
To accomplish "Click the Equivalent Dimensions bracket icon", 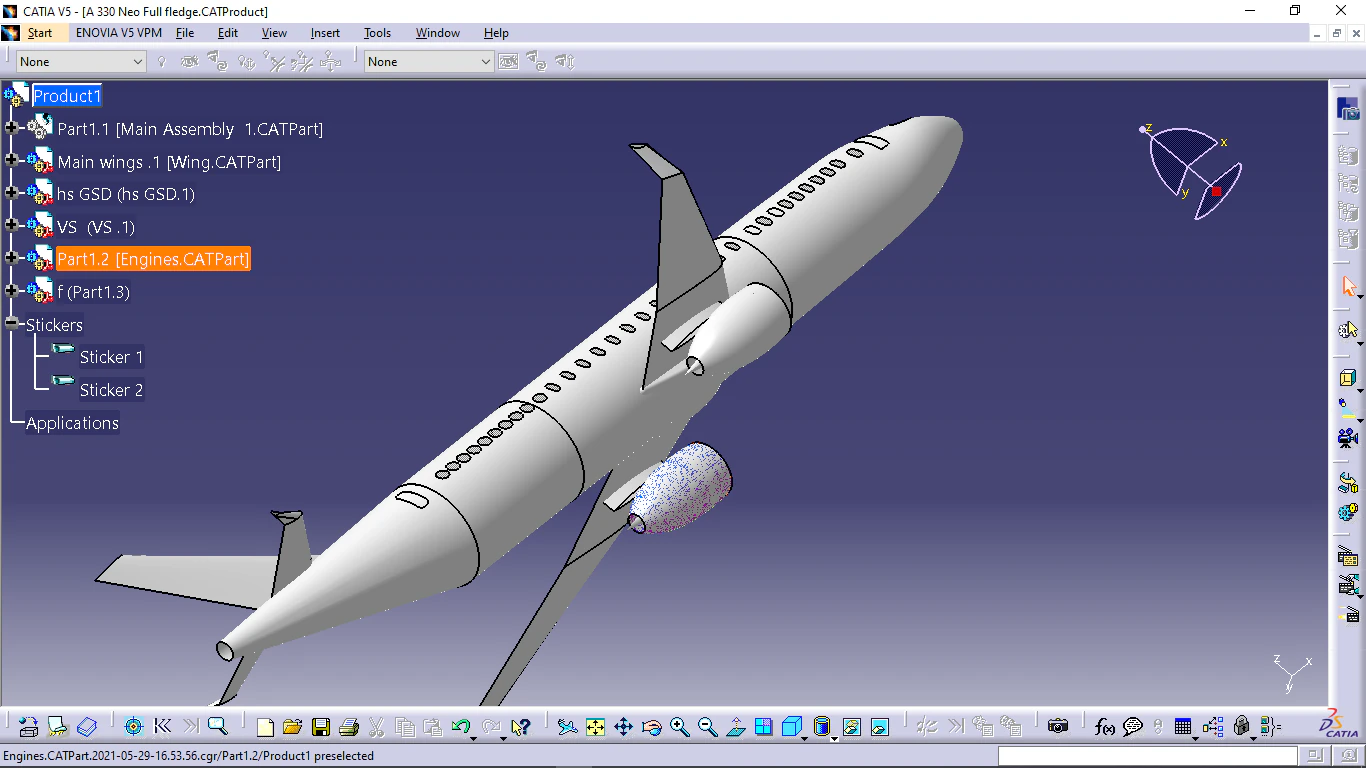I will click(1270, 727).
